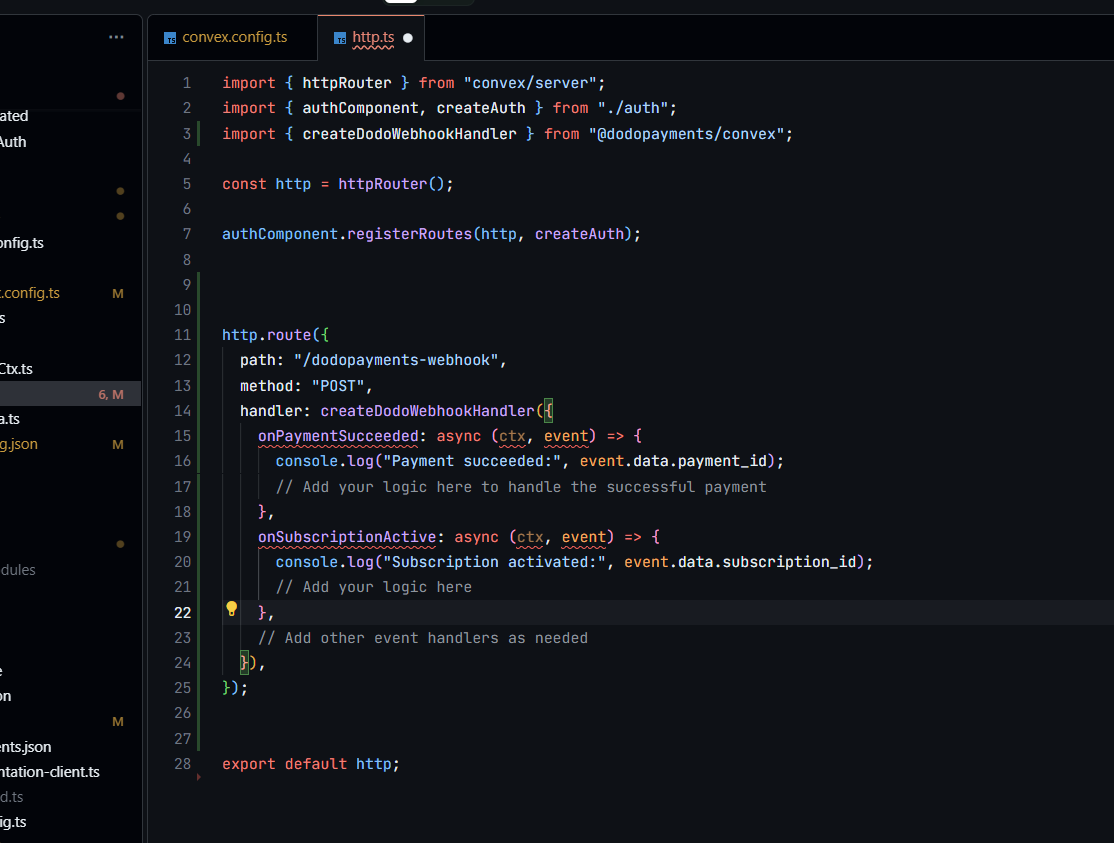Open the file ending in Ctx.ts
This screenshot has height=843, width=1114.
click(17, 369)
